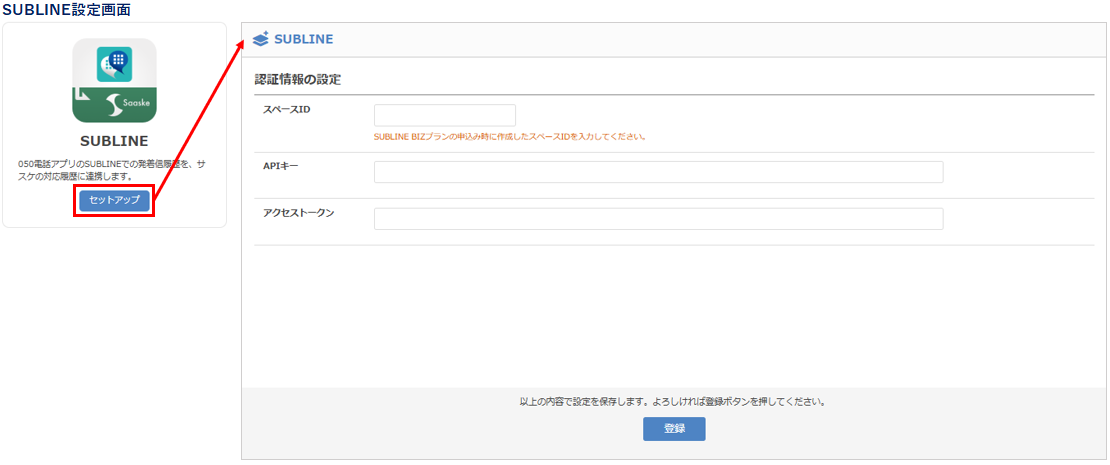The height and width of the screenshot is (465, 1110).
Task: Click the SUBLINE logo icon in header
Action: tap(261, 39)
